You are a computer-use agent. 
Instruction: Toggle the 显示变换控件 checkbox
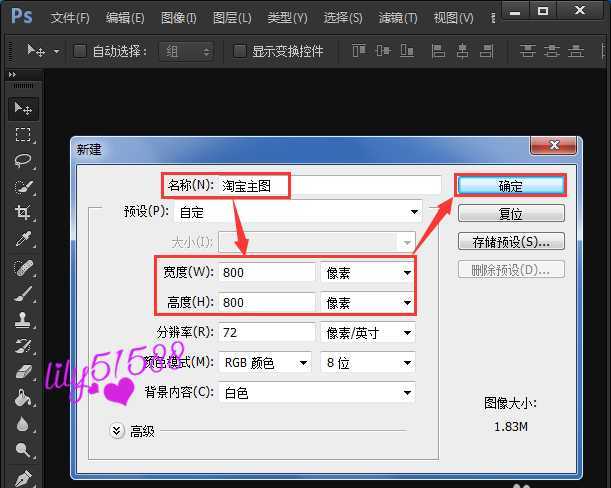[x=239, y=51]
